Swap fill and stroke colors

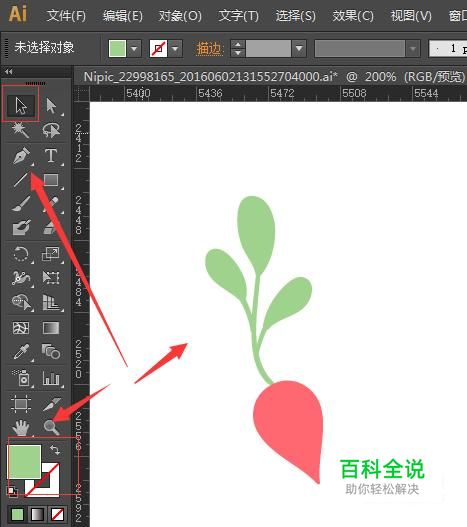[55, 450]
